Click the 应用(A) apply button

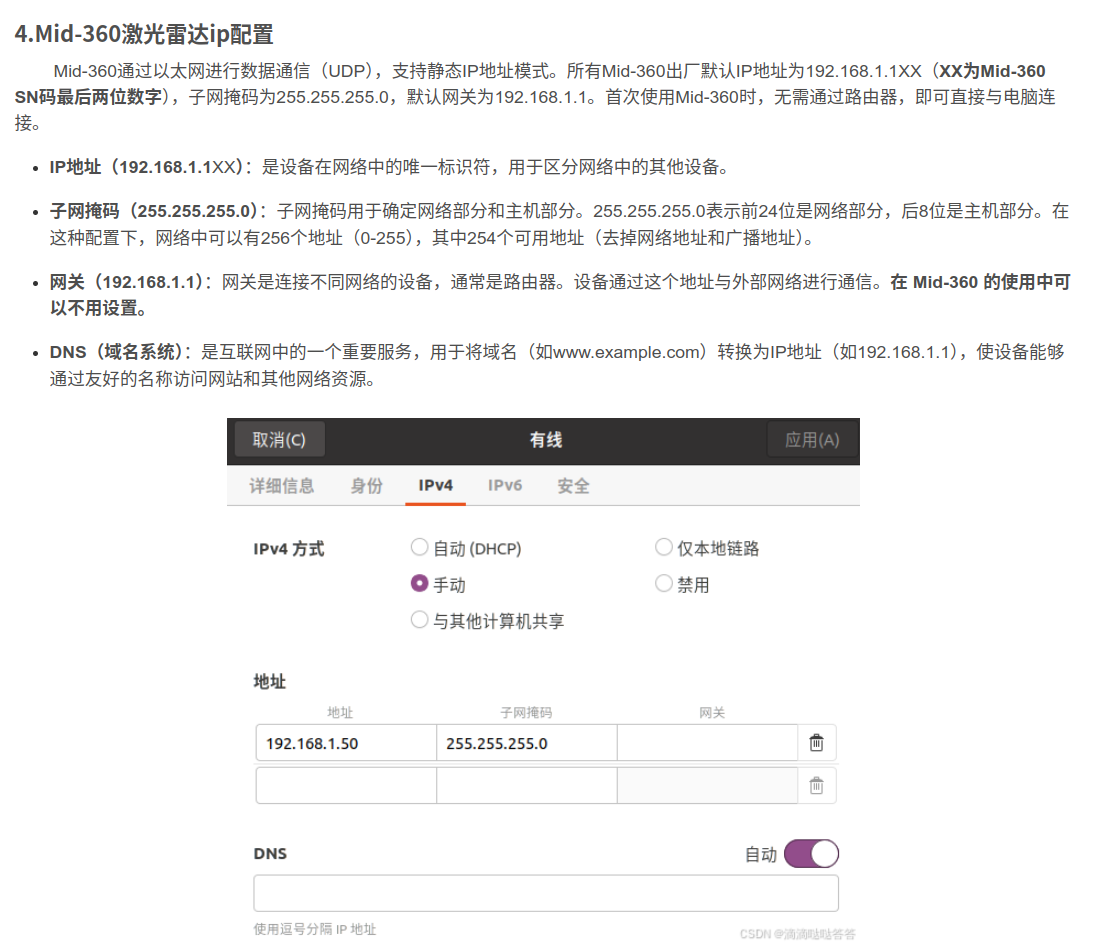point(811,439)
